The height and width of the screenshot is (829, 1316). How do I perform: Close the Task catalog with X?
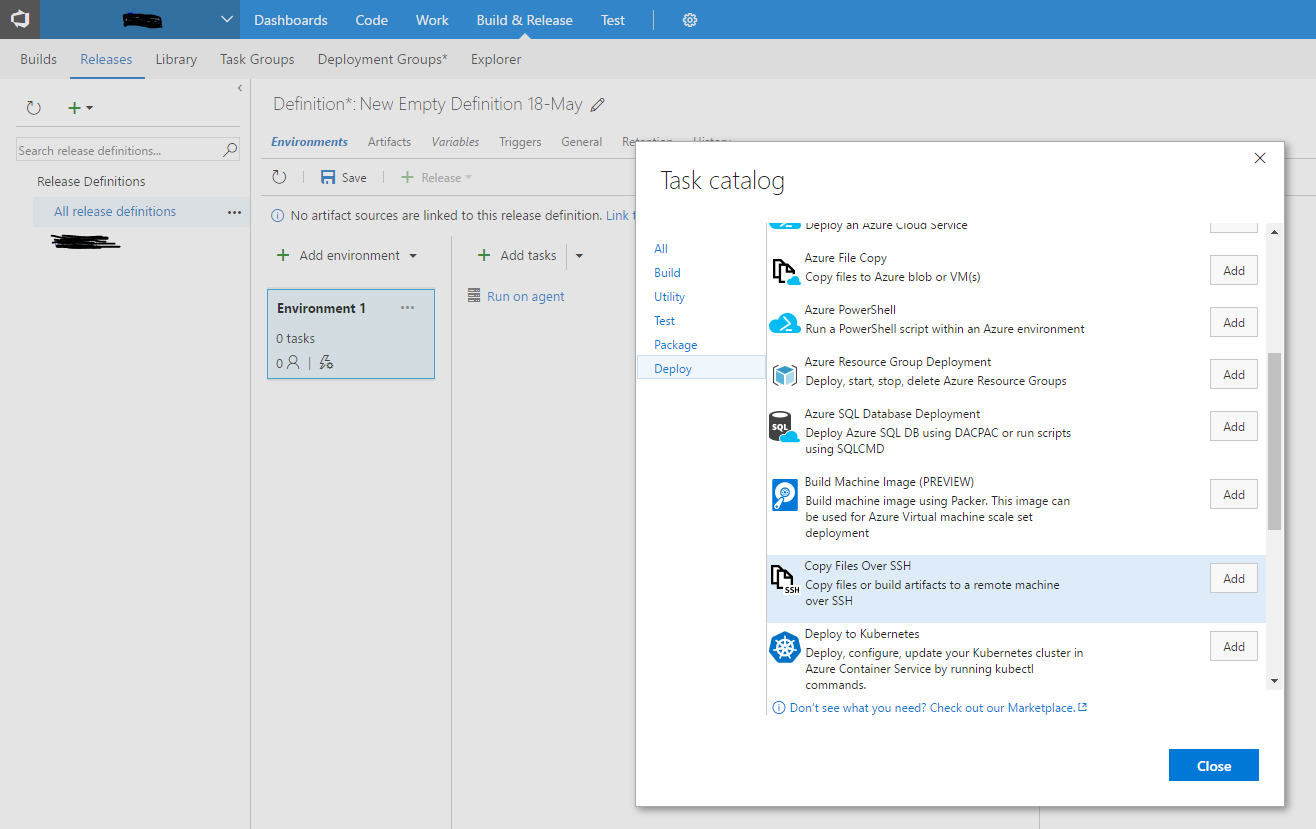click(x=1260, y=158)
